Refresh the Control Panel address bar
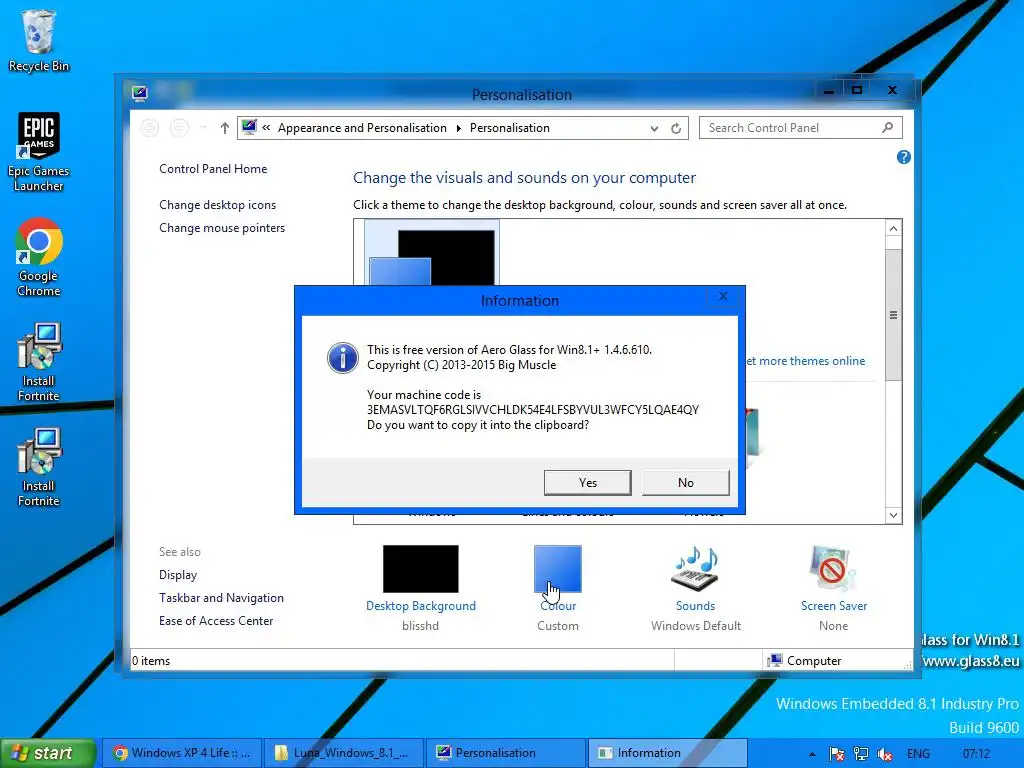 coord(676,128)
